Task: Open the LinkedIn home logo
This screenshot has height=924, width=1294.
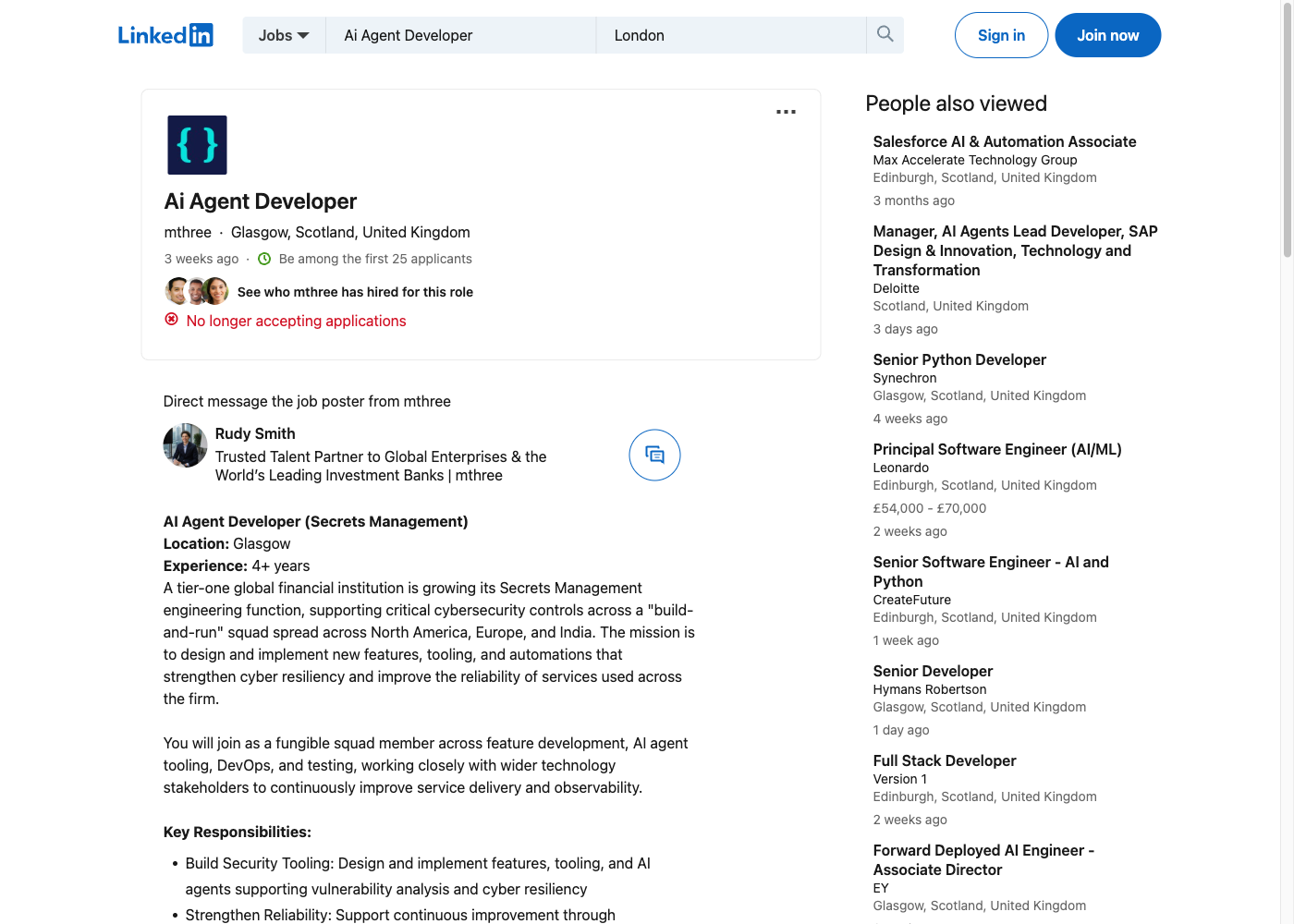Action: [x=165, y=35]
